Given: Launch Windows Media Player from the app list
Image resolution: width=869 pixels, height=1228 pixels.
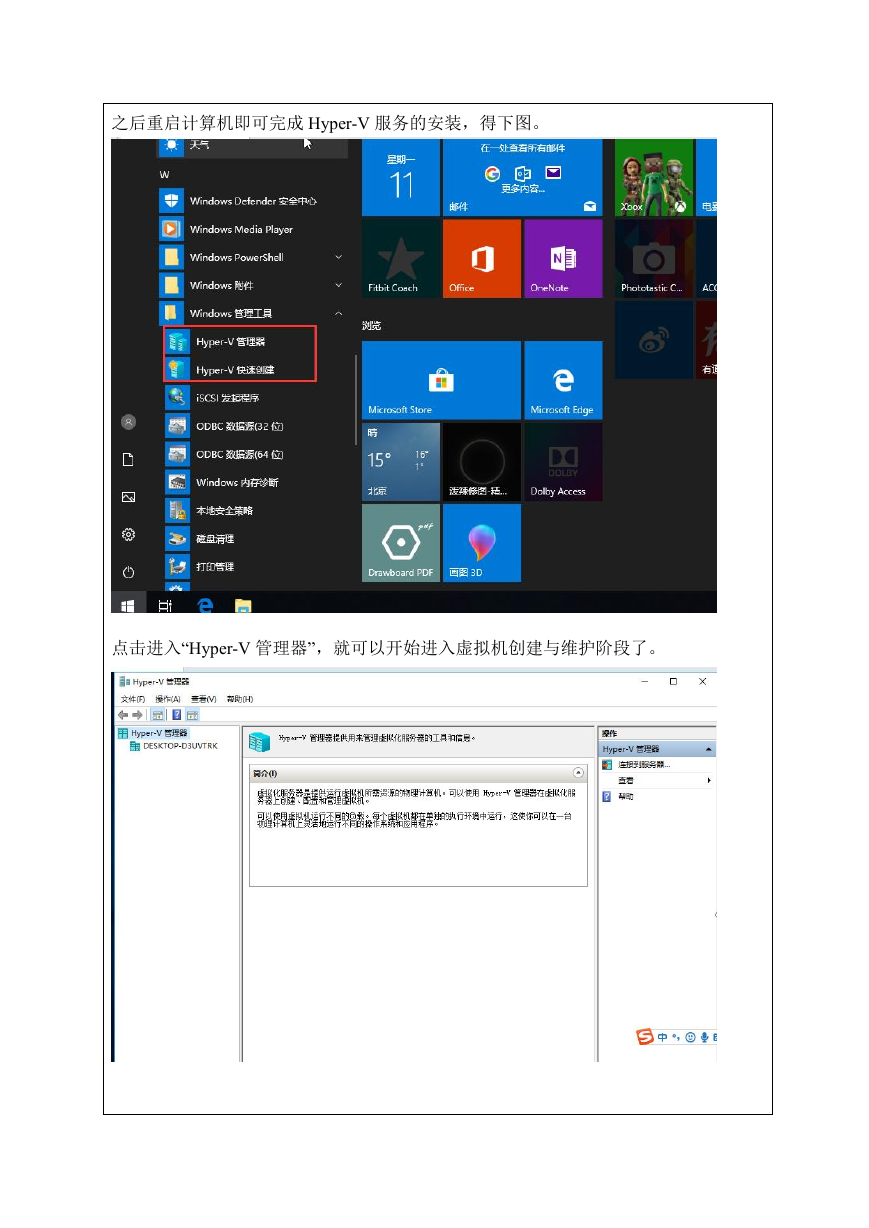Looking at the screenshot, I should pos(241,229).
